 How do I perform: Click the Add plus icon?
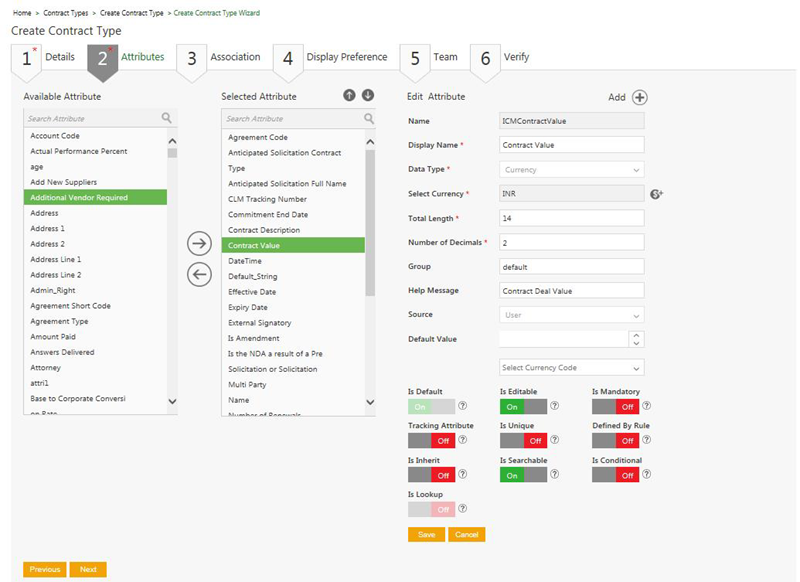tap(640, 97)
